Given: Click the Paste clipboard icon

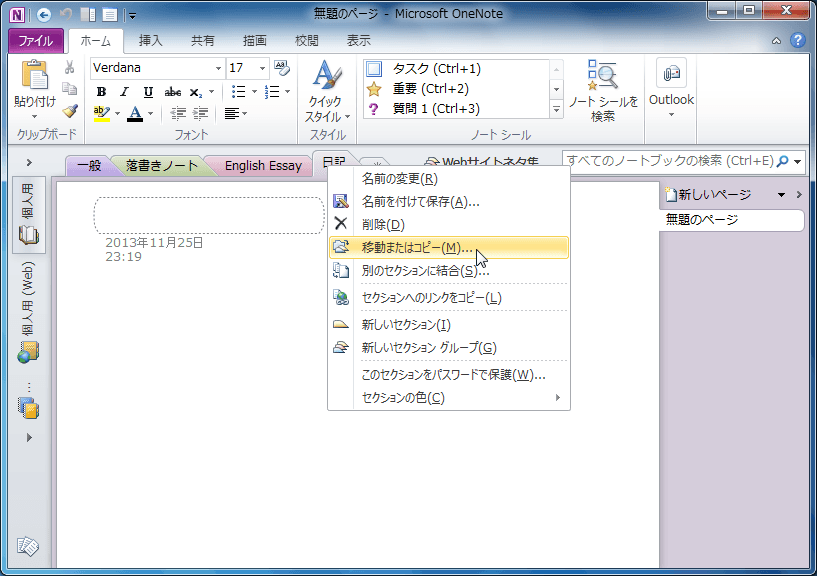Looking at the screenshot, I should point(34,75).
